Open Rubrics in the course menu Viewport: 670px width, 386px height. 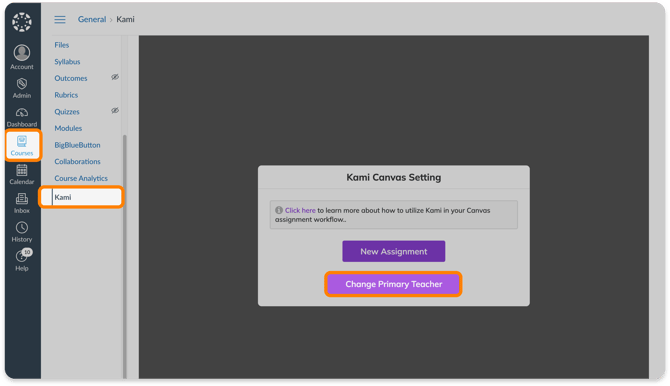tap(66, 95)
